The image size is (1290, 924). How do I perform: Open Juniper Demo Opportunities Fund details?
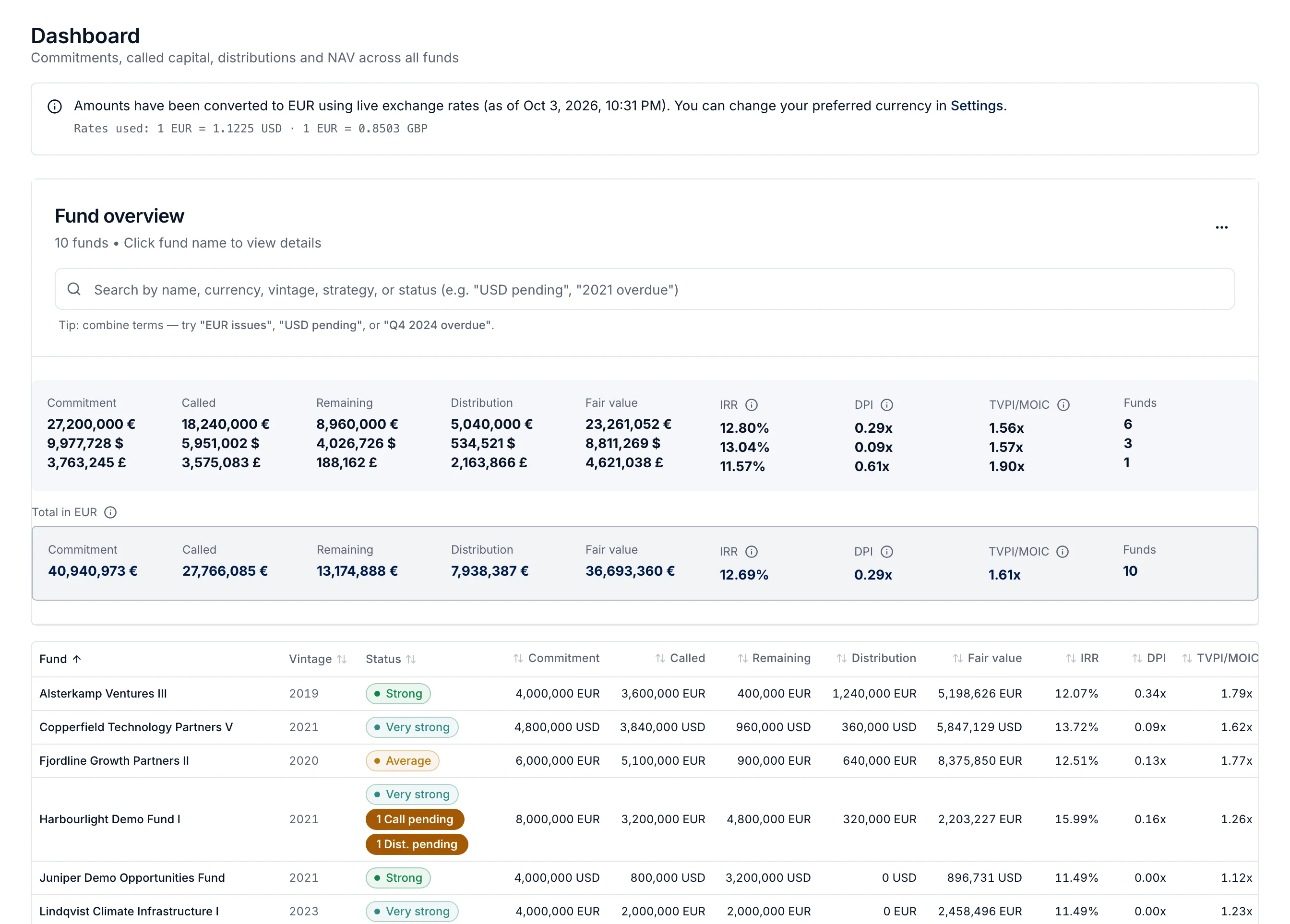point(132,877)
